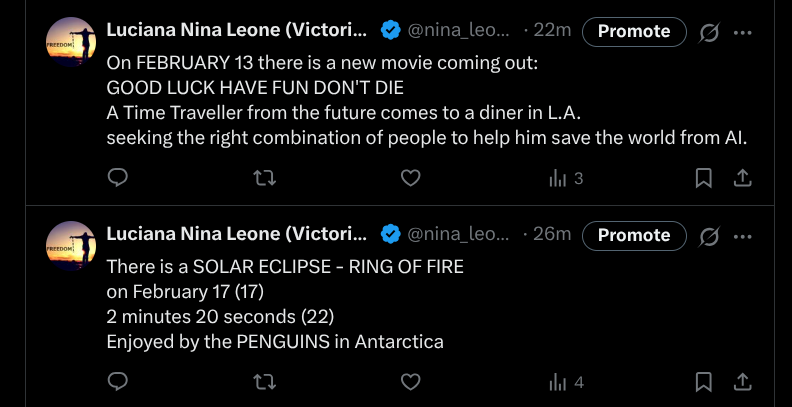Promote the movie tweet
The width and height of the screenshot is (792, 407).
[634, 31]
